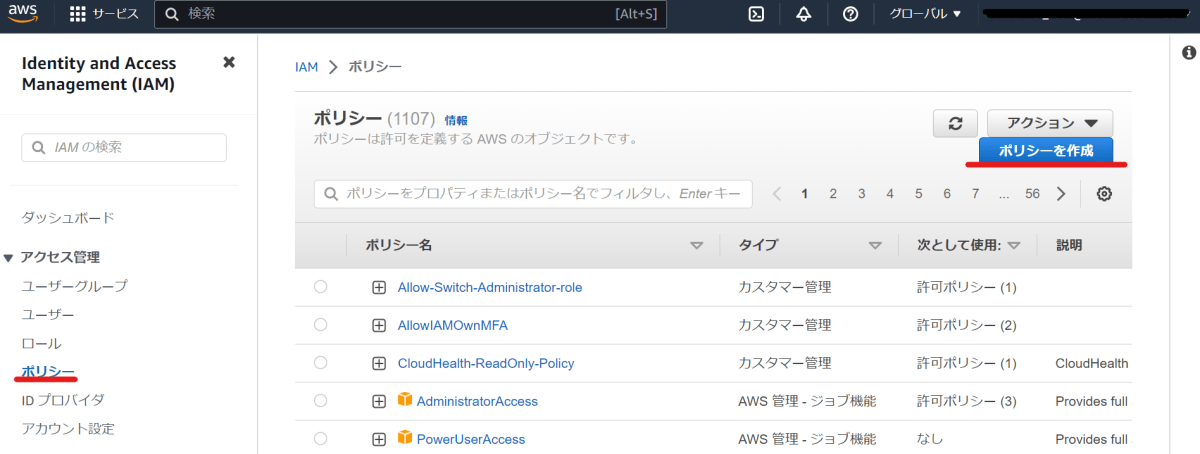Expand AdministratorAccess policy details
Screen dimensions: 1200x454
(x=379, y=401)
